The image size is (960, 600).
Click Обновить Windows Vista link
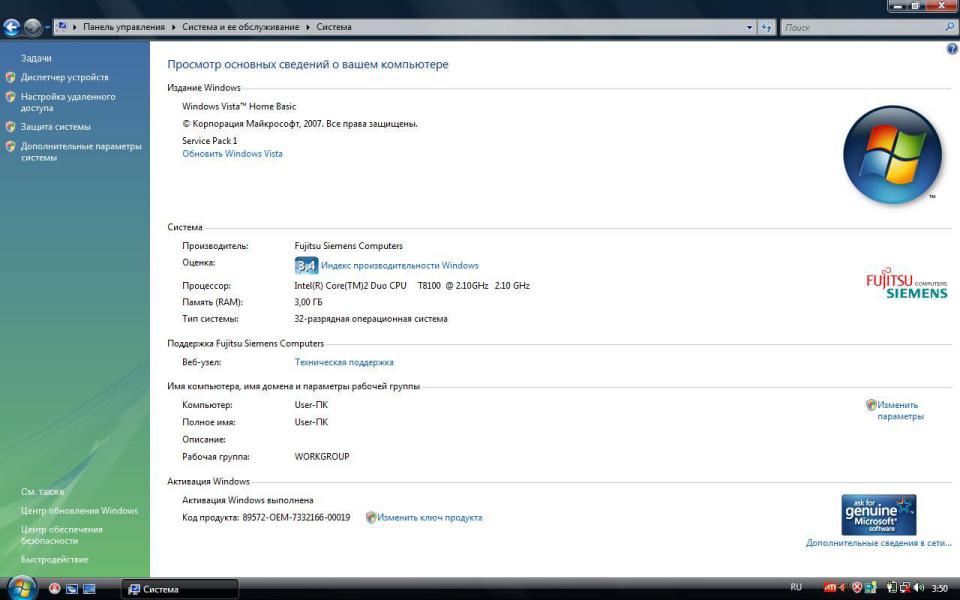[x=232, y=154]
